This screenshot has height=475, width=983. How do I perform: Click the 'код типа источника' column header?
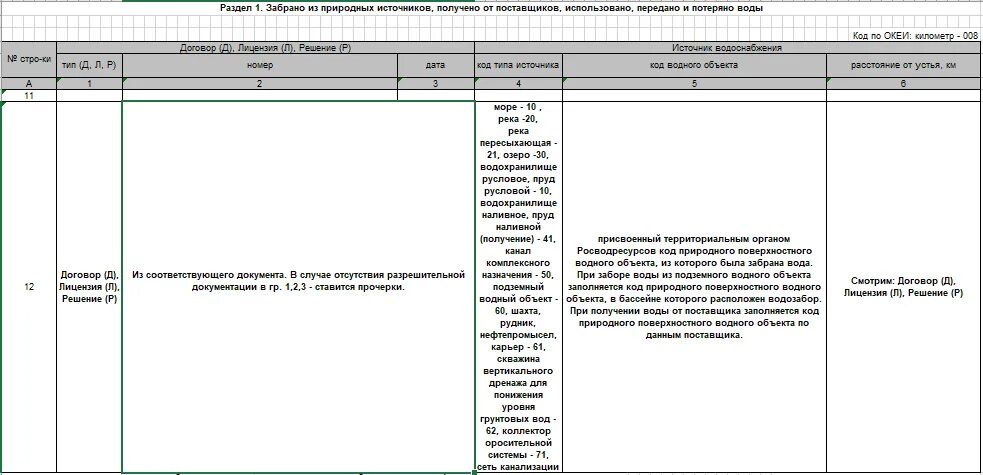coord(518,65)
